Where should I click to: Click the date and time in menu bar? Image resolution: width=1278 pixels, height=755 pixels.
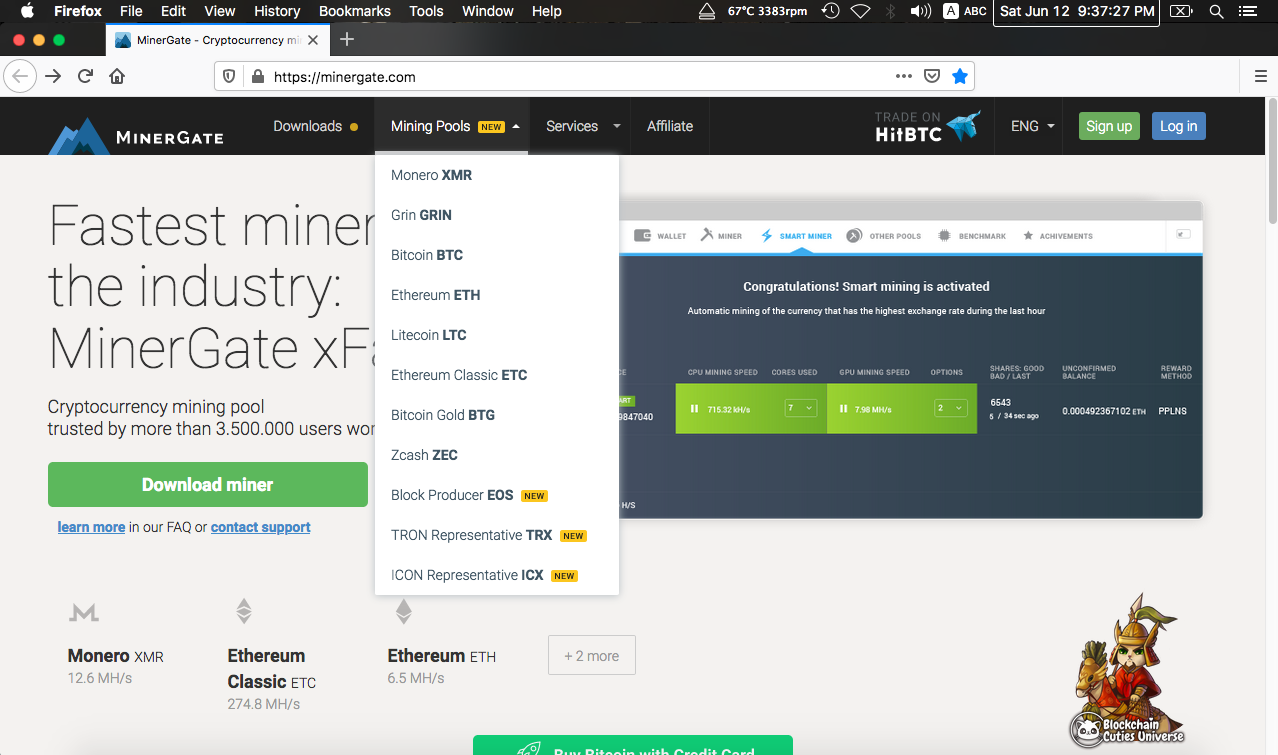coord(1077,11)
